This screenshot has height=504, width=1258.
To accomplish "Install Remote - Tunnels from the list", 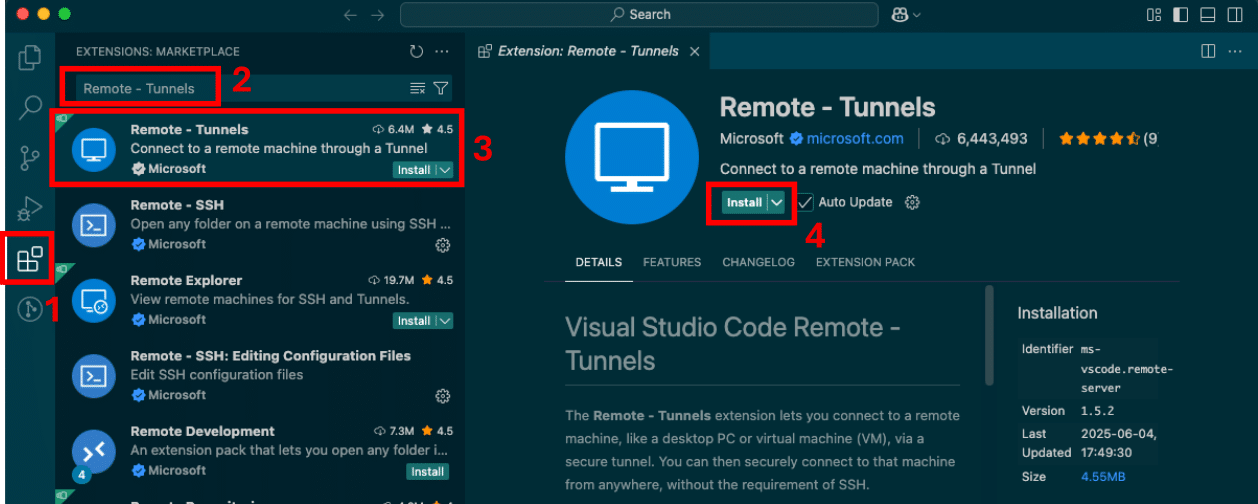I will coord(414,170).
